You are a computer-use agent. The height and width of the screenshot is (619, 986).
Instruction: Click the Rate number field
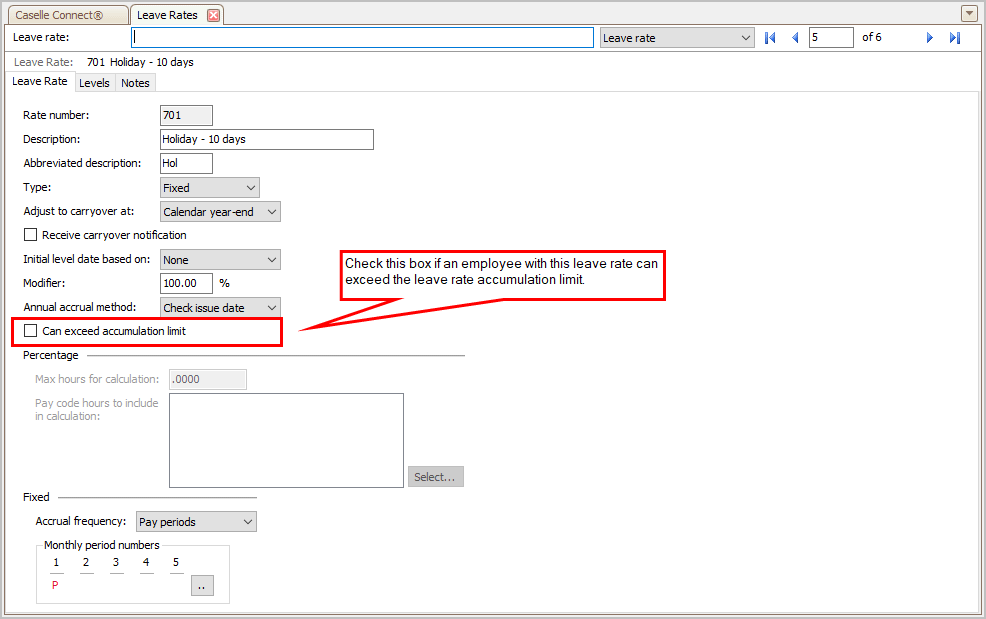coord(186,115)
